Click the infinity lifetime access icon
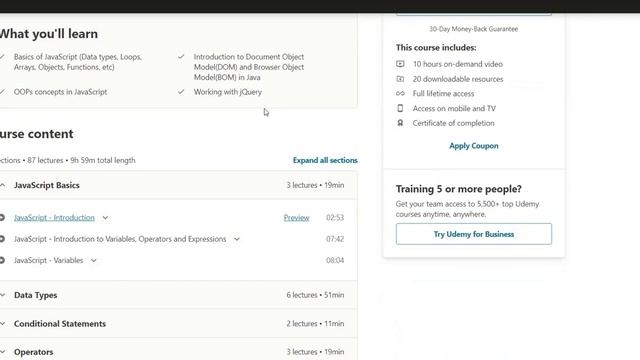The height and width of the screenshot is (360, 640). 400,93
